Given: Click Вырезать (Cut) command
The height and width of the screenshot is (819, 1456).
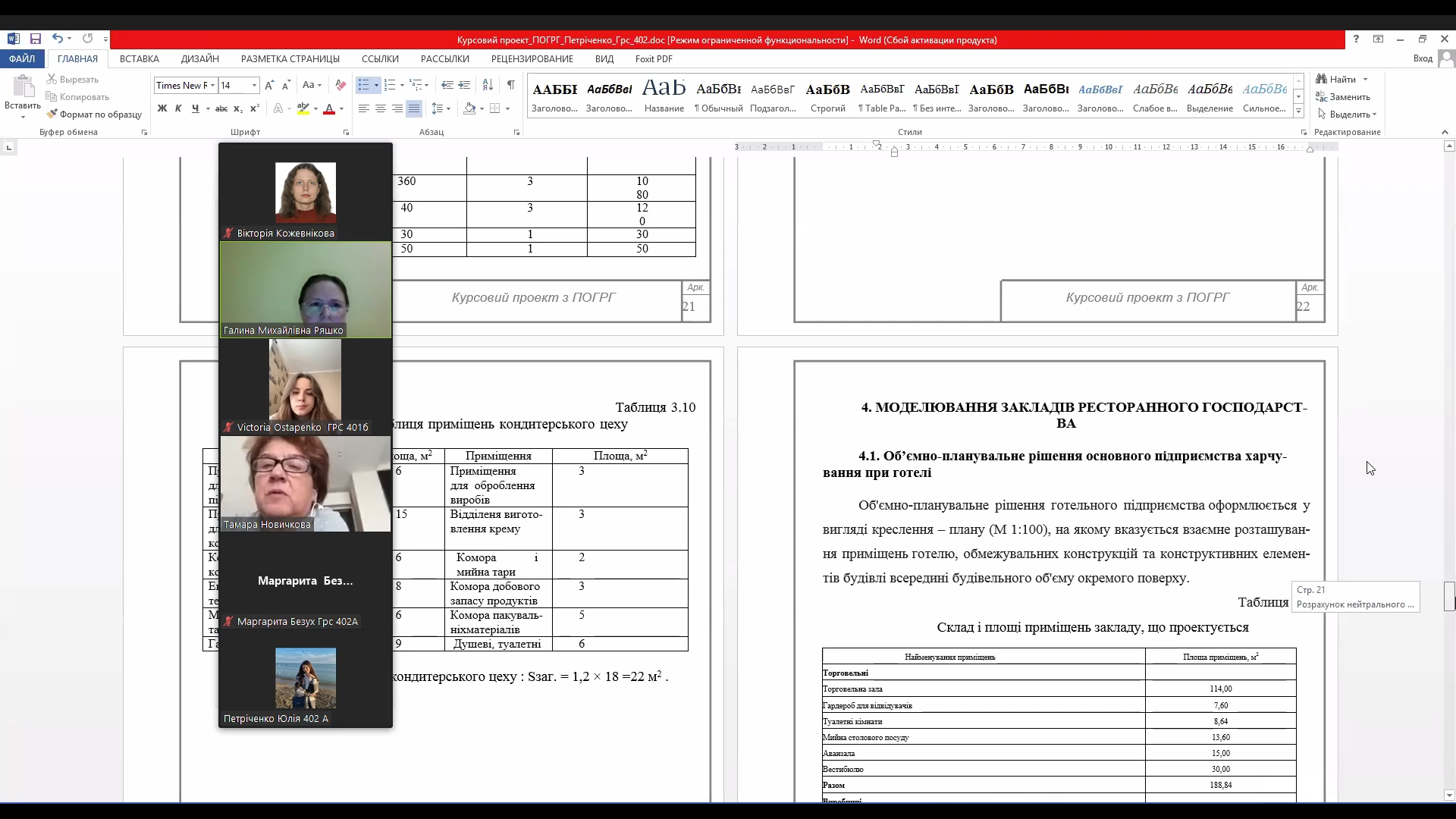Looking at the screenshot, I should pos(73,80).
